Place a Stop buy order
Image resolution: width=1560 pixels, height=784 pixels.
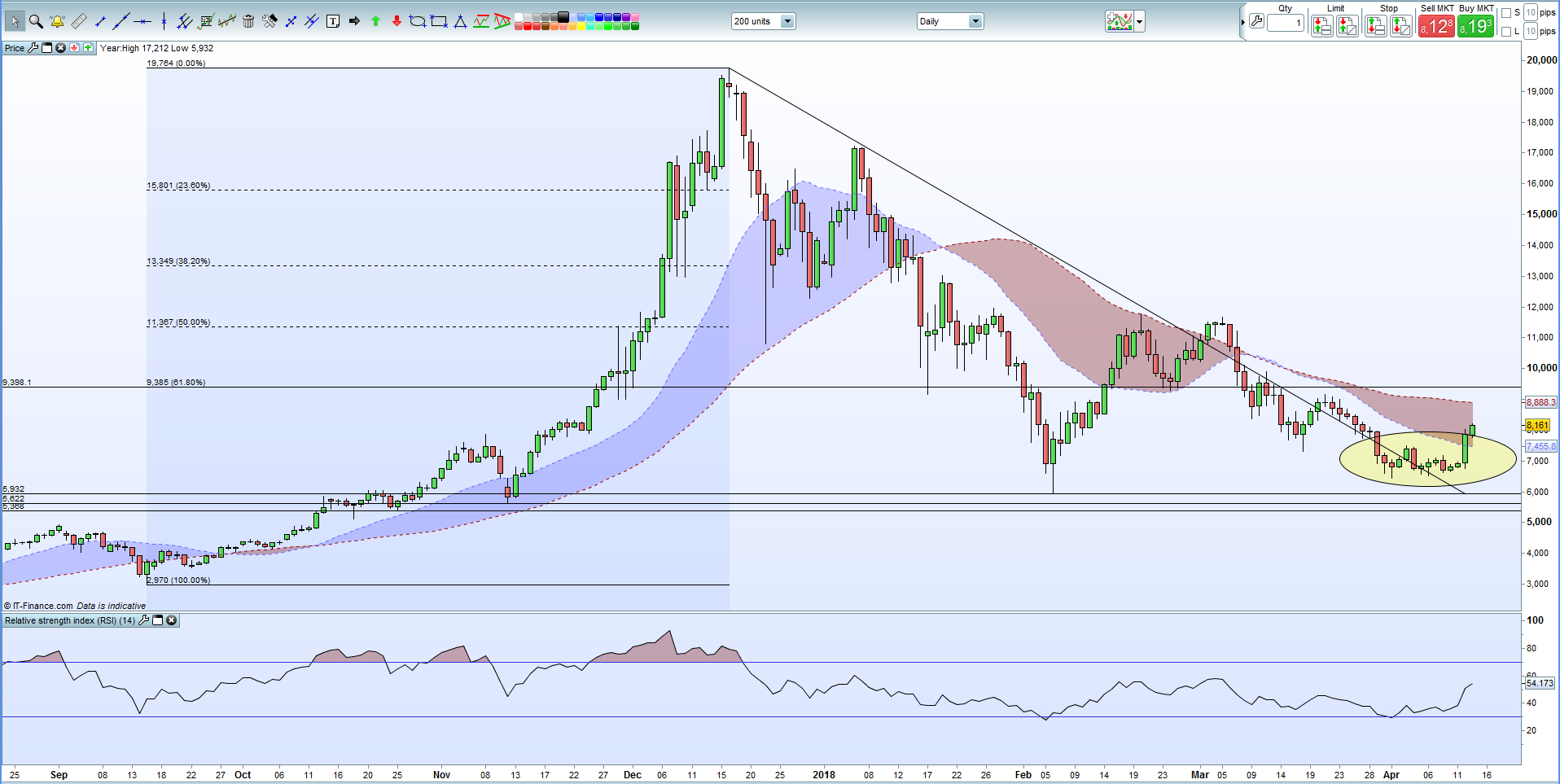tap(1376, 26)
